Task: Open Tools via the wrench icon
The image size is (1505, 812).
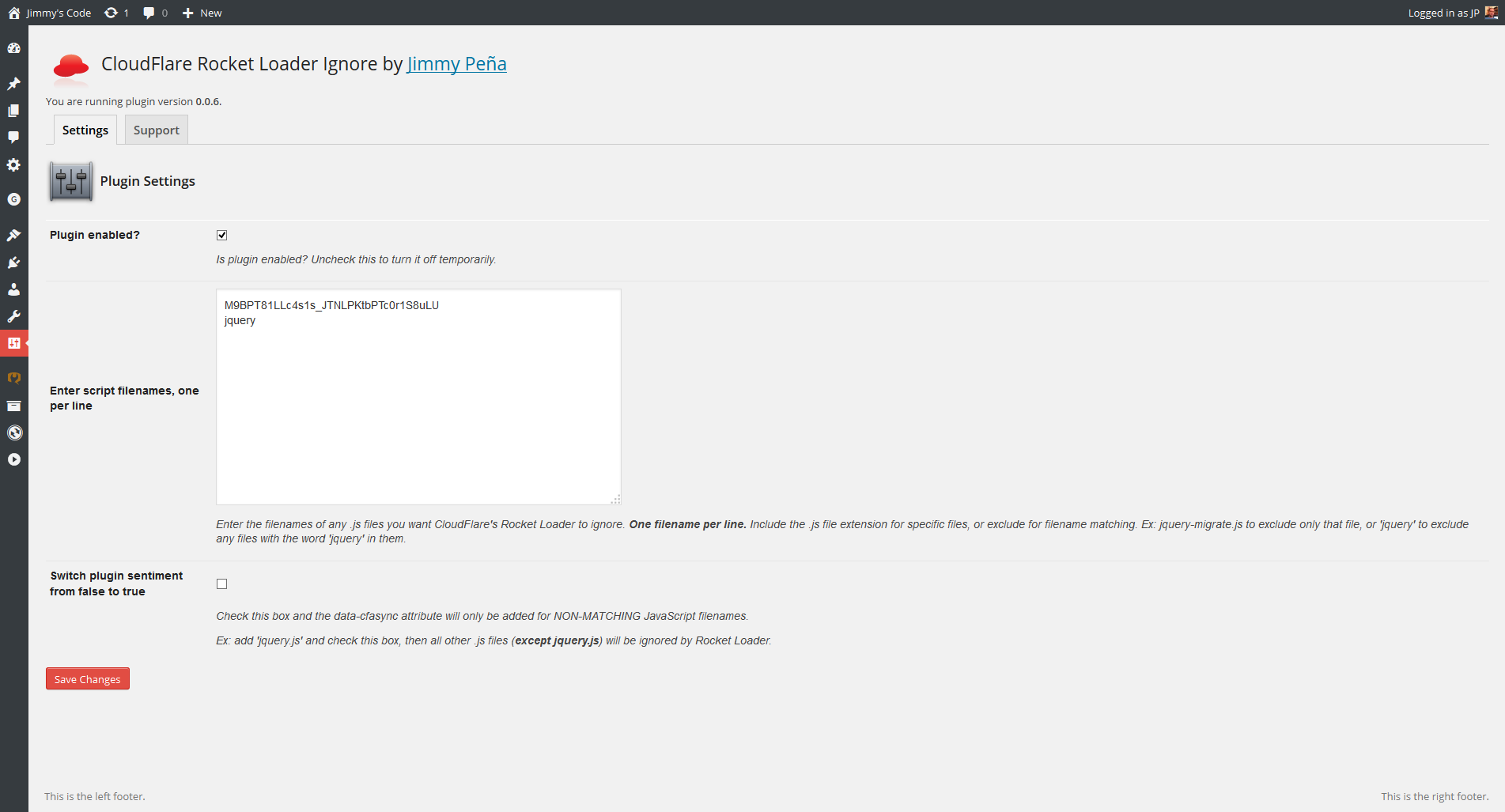Action: click(13, 316)
